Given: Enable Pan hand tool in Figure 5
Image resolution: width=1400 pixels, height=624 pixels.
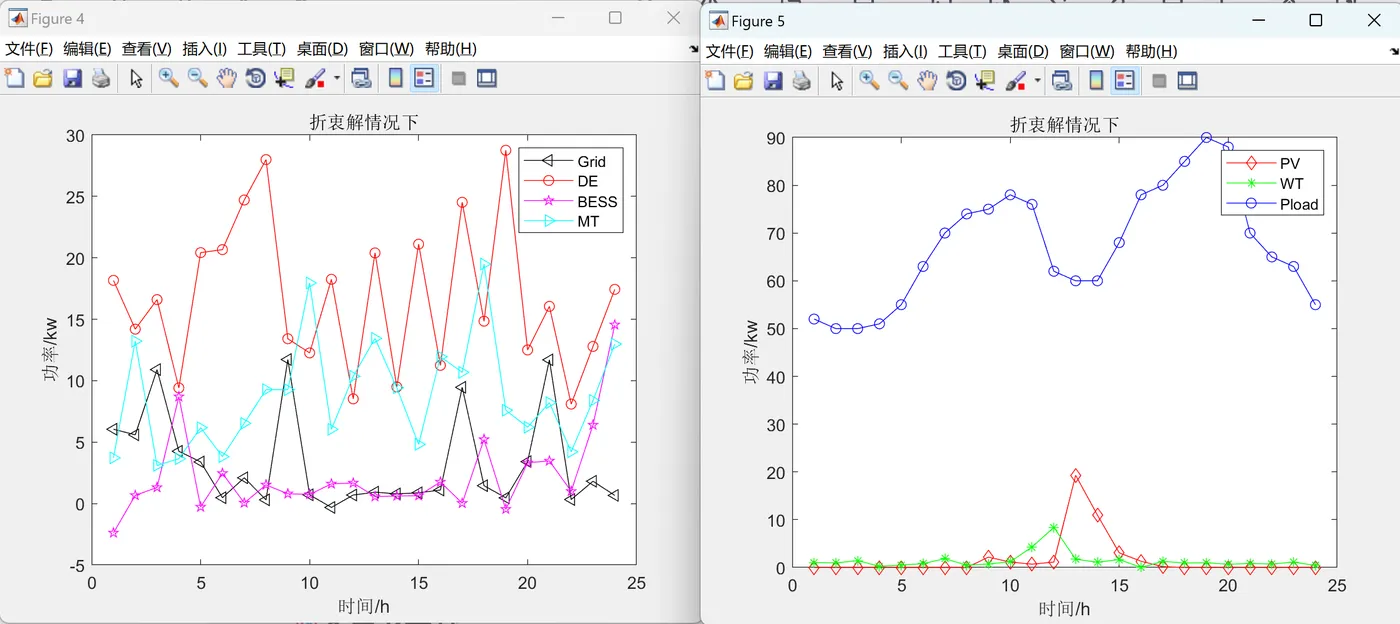Looking at the screenshot, I should click(x=928, y=80).
